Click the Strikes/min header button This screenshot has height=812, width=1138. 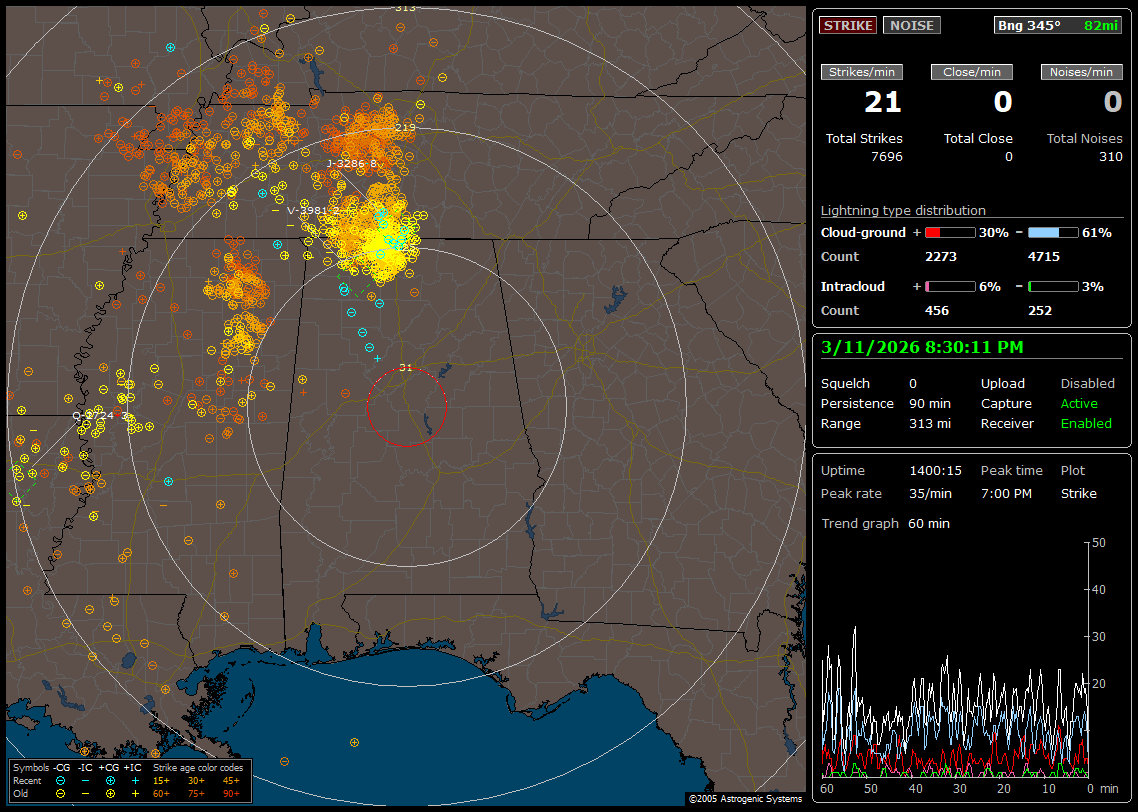862,72
